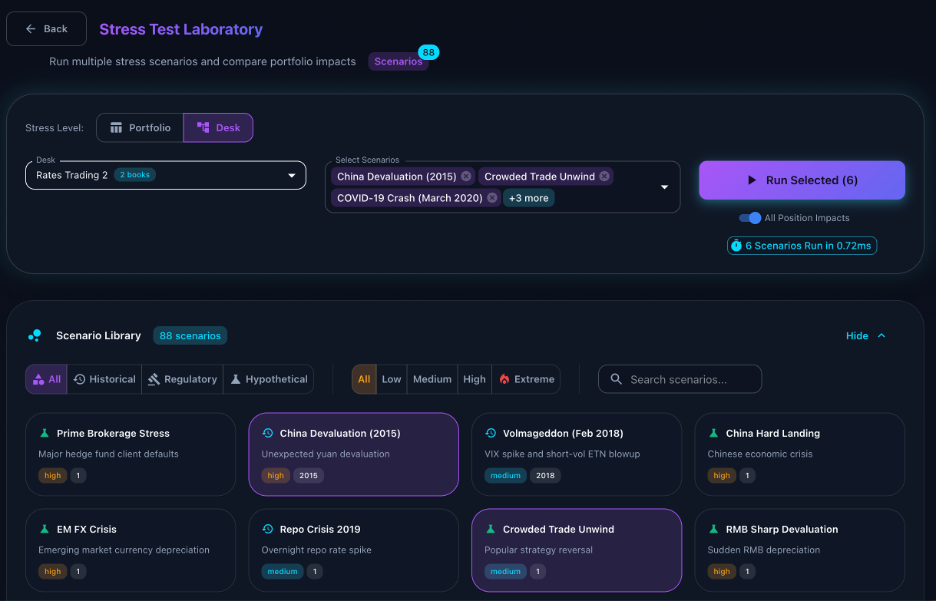Screen dimensions: 936x602
Task: Select the Crowded Trade Unwind scenario card
Action: click(x=576, y=550)
